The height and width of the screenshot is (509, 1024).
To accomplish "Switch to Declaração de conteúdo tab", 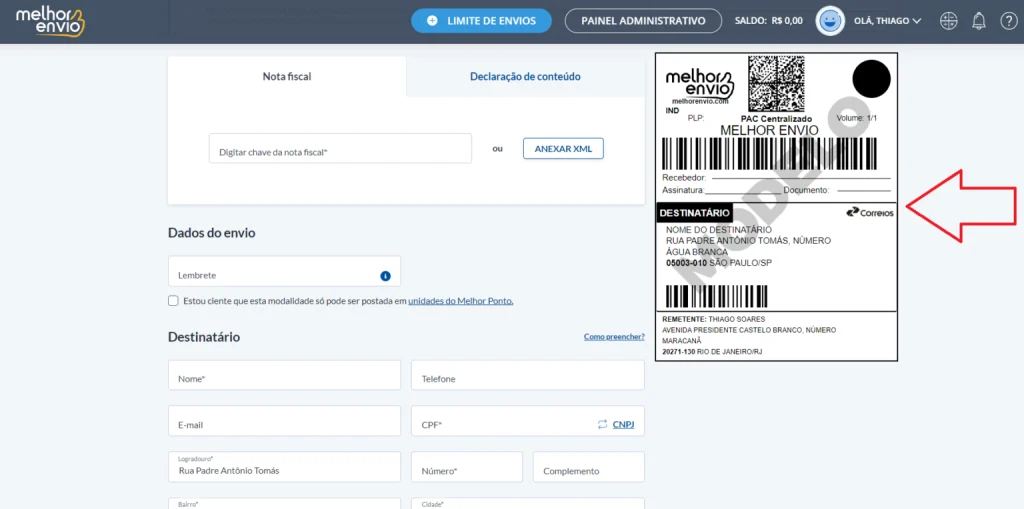I will click(x=525, y=76).
